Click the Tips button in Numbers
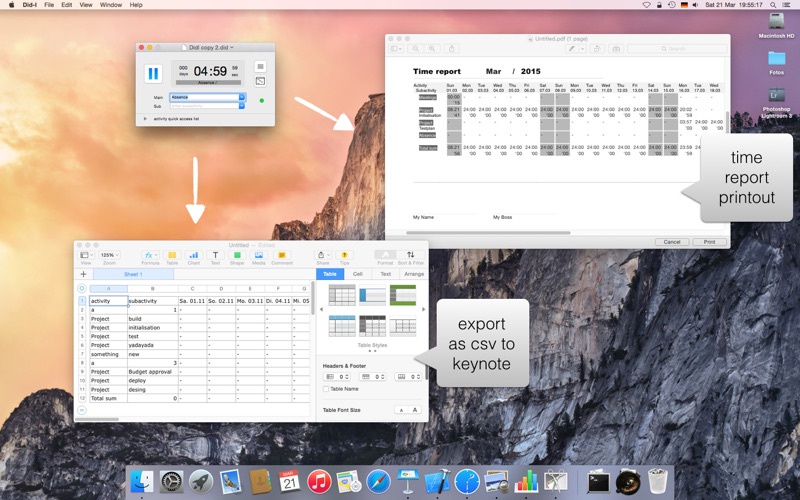 (x=344, y=255)
